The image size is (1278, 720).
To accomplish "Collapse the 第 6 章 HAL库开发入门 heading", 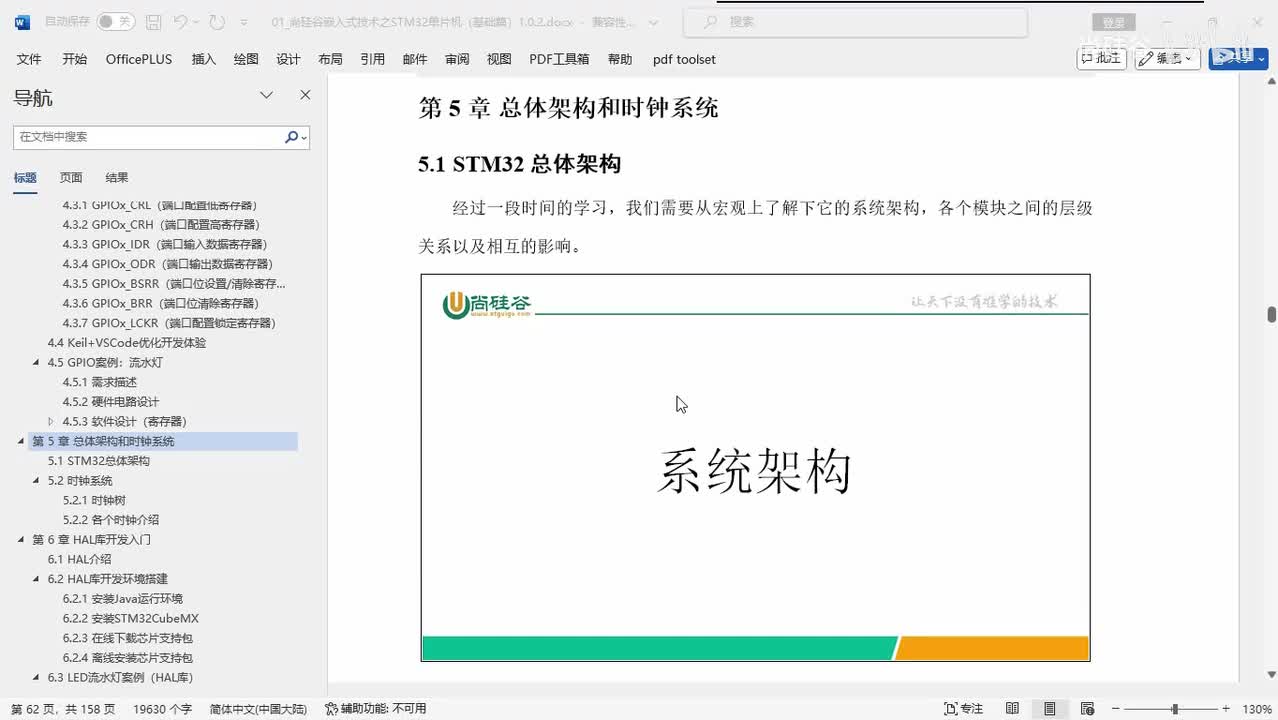I will pos(21,540).
